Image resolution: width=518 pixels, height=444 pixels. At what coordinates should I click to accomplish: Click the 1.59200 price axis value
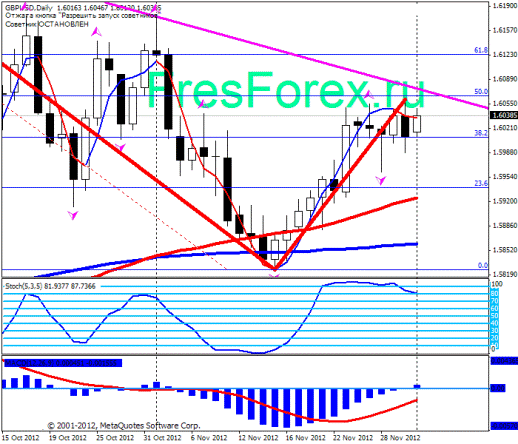click(505, 201)
